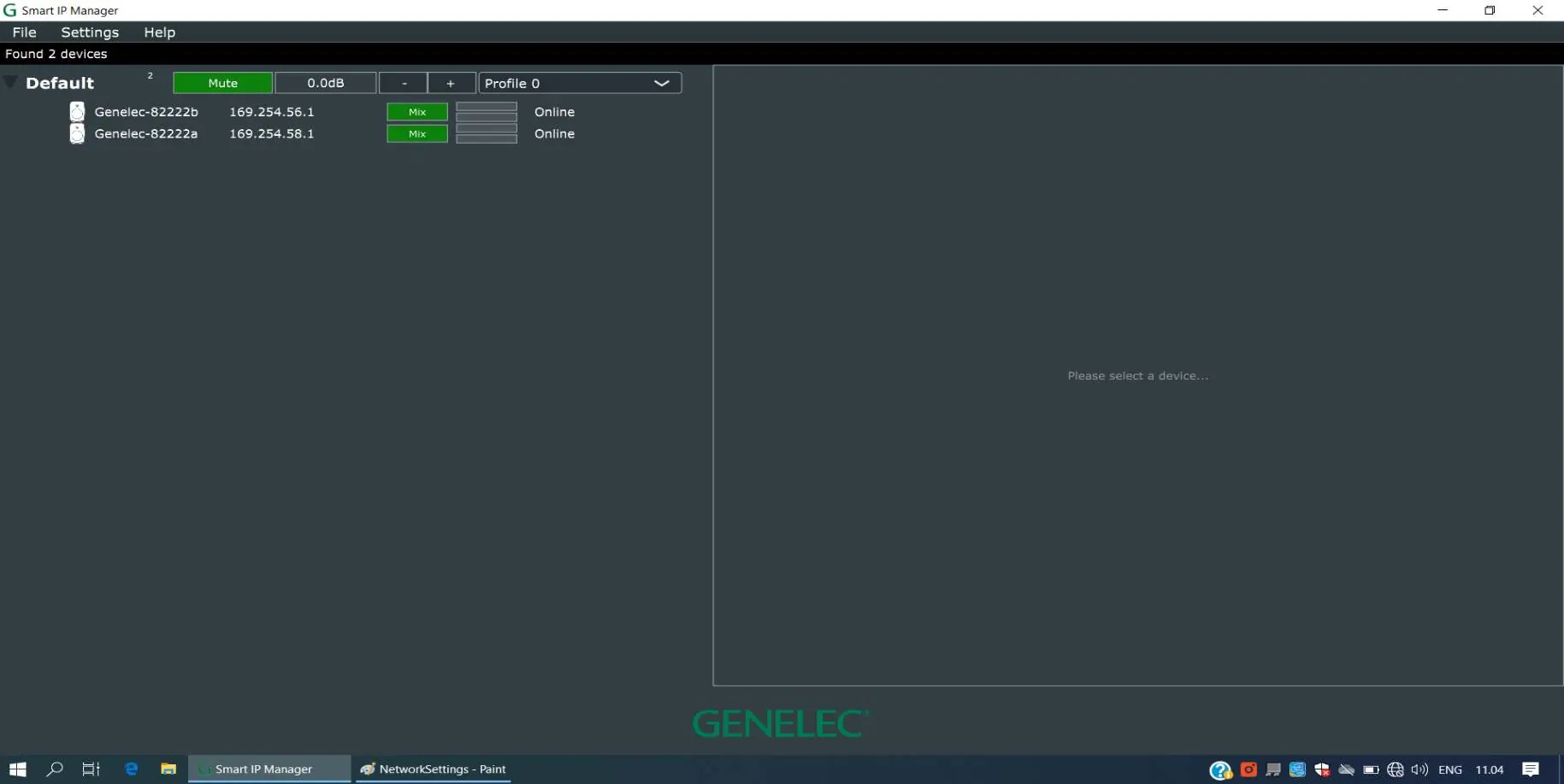Toggle the Default group Mute button
The height and width of the screenshot is (784, 1564).
222,83
